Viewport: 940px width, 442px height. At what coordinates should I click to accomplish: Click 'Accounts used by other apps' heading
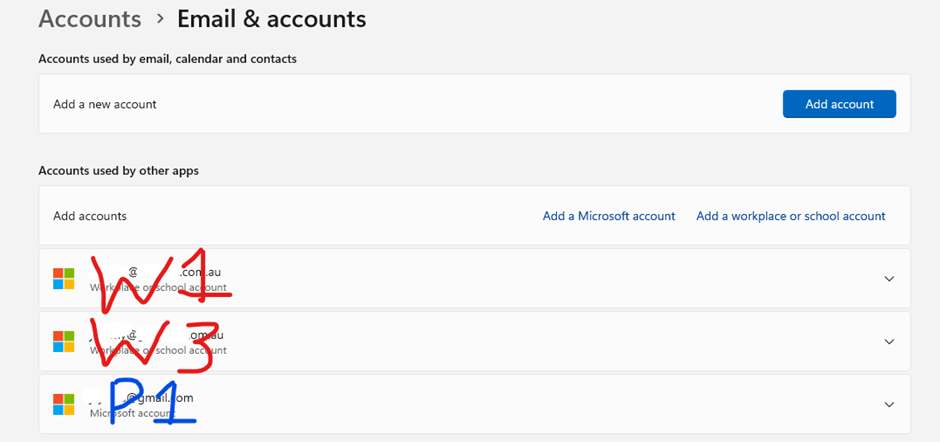(x=119, y=171)
